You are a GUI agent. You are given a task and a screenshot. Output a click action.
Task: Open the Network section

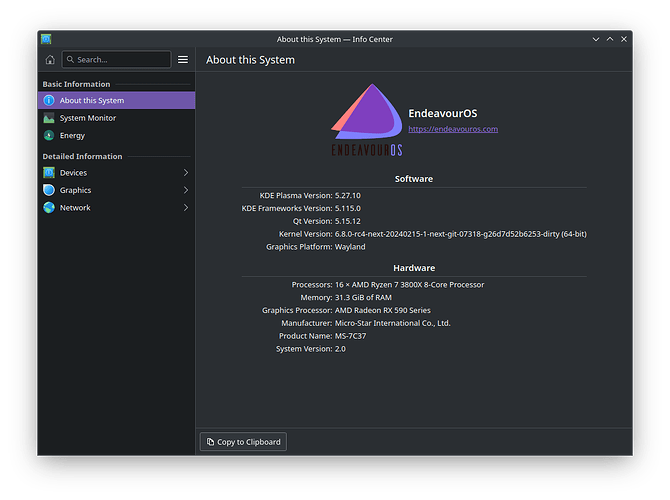116,208
